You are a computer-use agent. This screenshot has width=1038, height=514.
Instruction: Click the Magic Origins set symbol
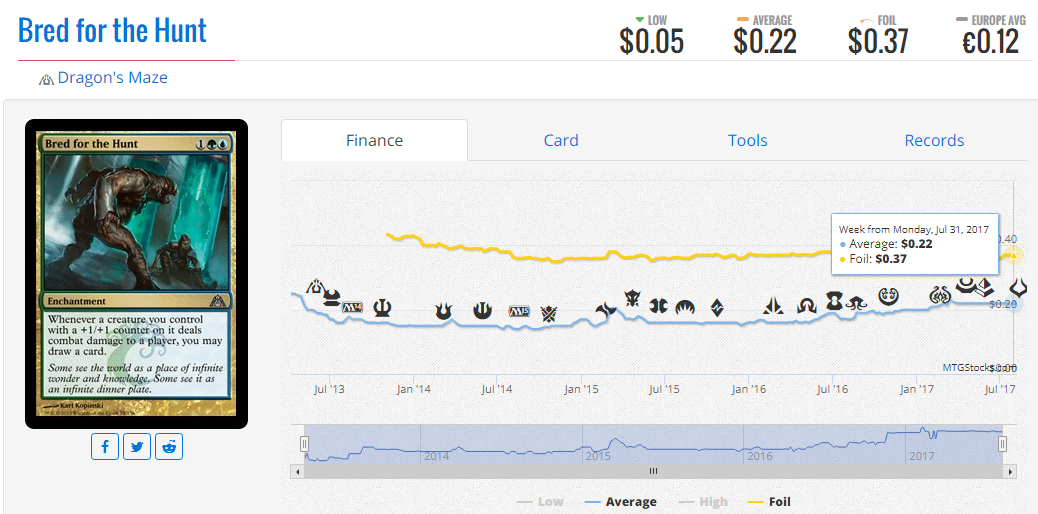(684, 307)
